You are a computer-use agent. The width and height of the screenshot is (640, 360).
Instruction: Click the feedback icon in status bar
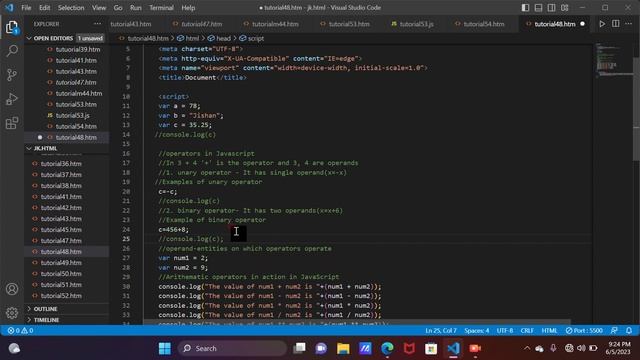click(614, 331)
